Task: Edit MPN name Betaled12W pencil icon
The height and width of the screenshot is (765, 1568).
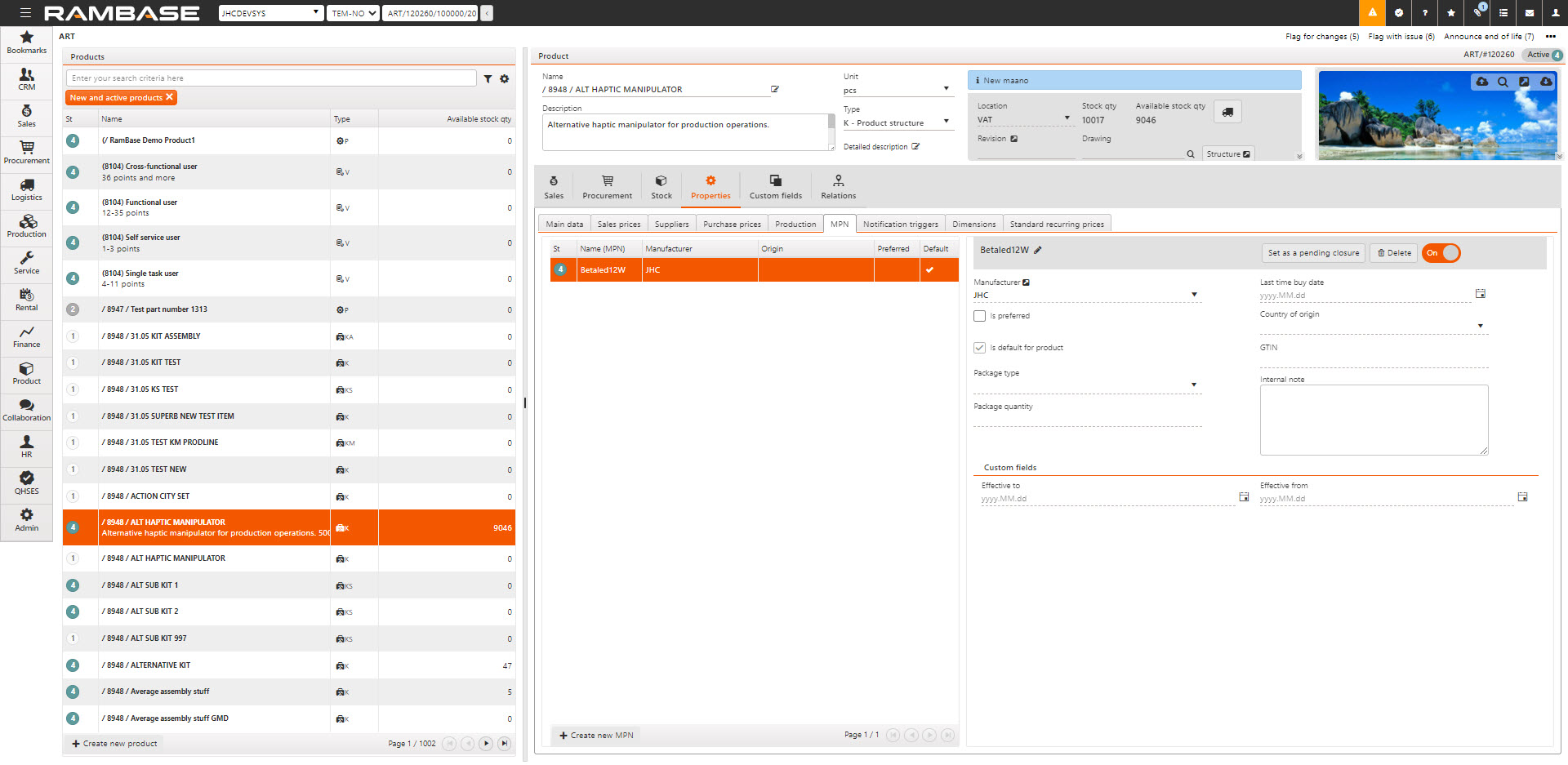Action: pos(1038,251)
